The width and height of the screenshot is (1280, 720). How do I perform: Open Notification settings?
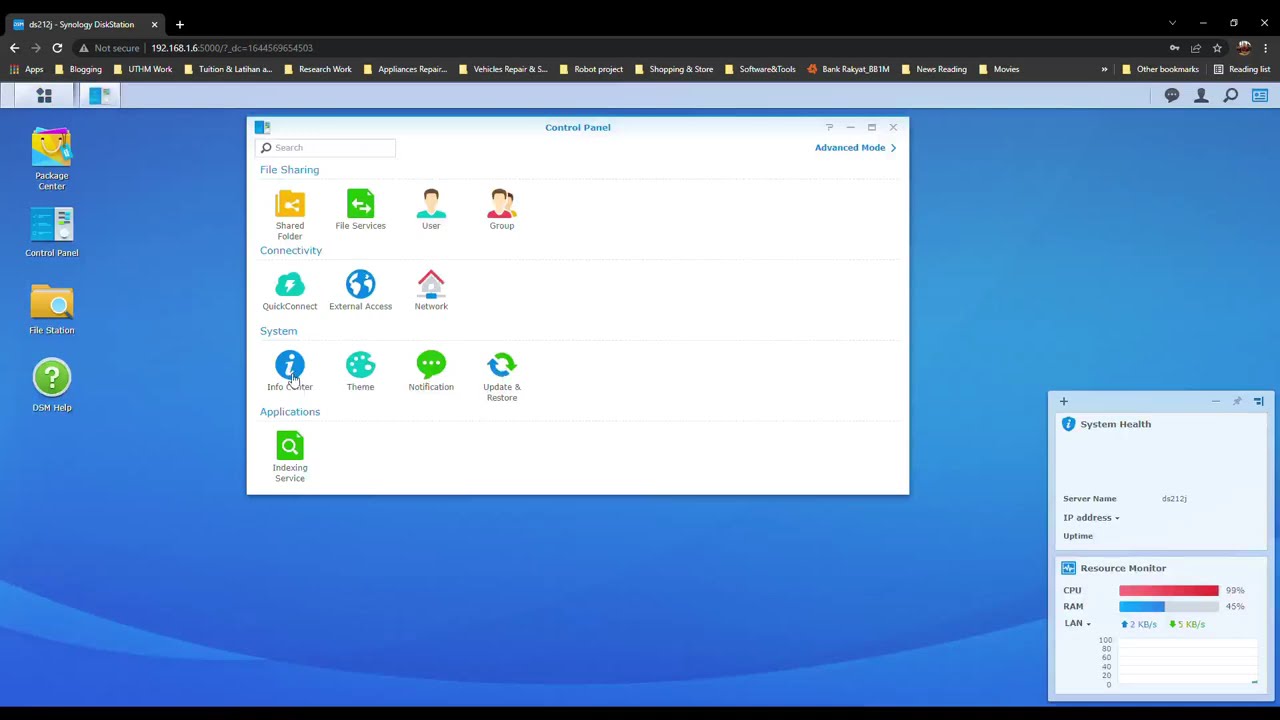point(431,371)
